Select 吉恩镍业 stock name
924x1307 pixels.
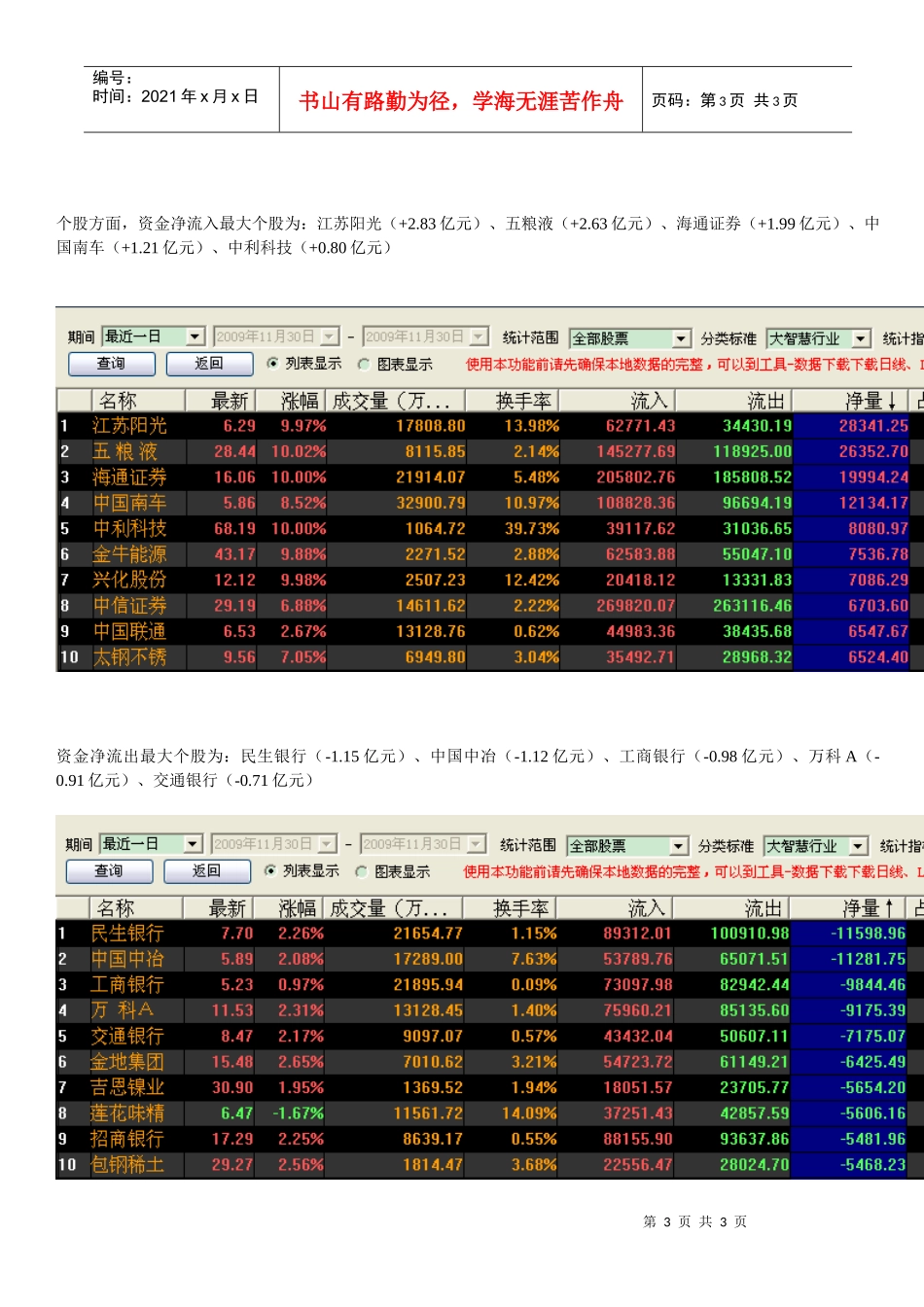126,1088
